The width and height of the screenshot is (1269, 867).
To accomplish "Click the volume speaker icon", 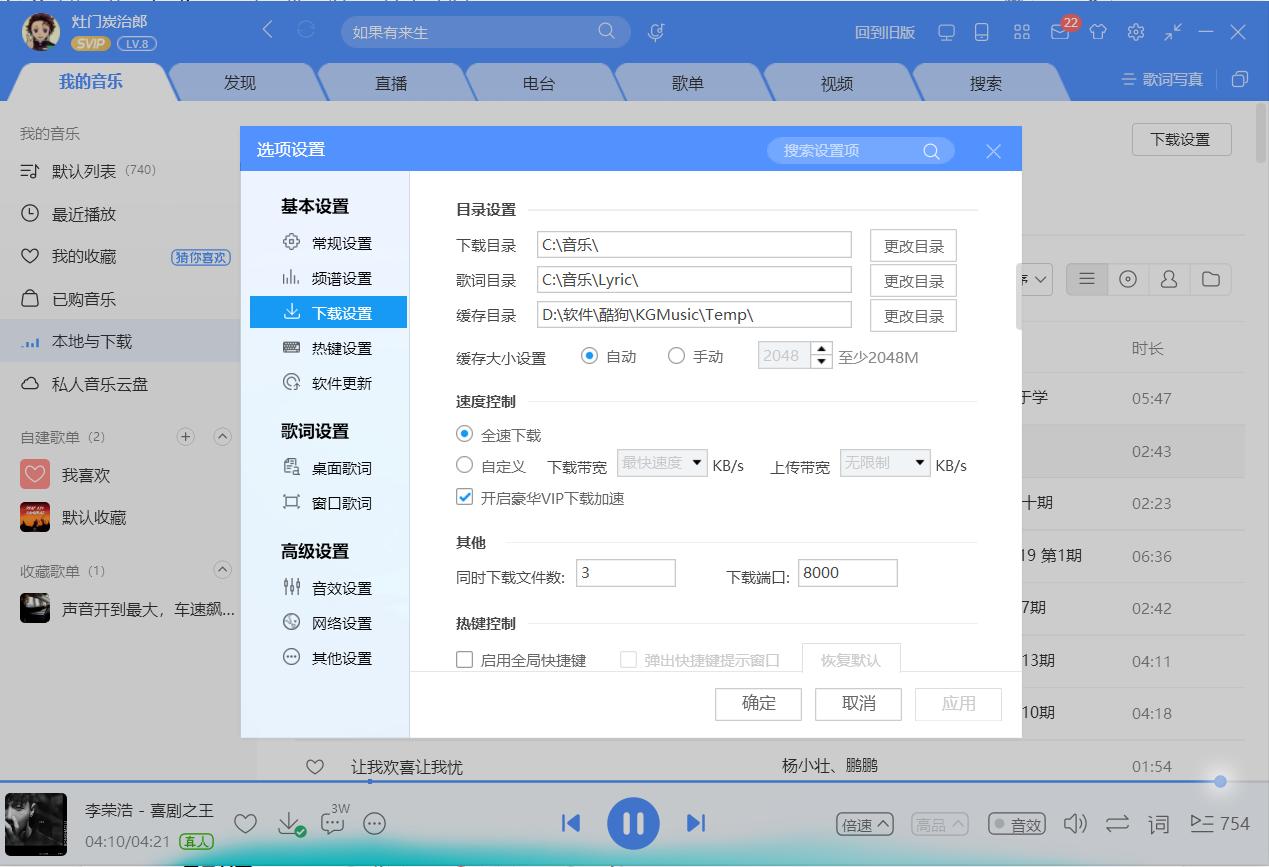I will 1074,823.
